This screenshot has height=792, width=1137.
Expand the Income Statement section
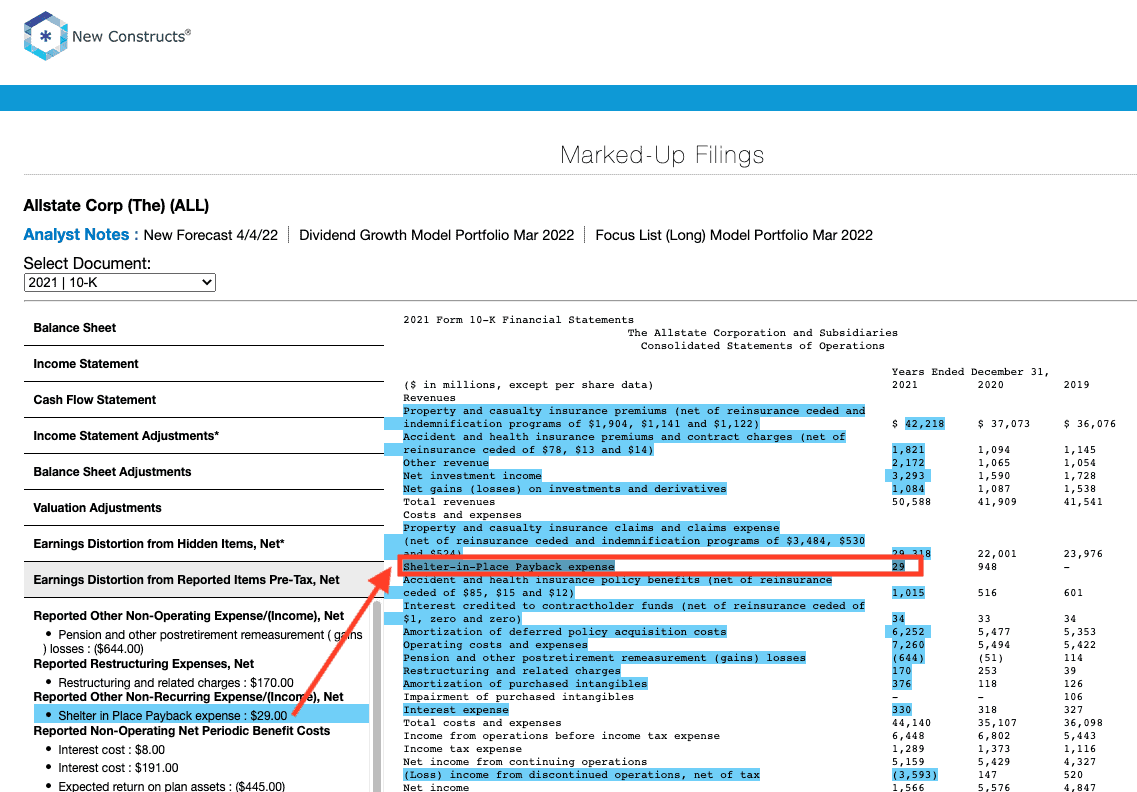204,364
